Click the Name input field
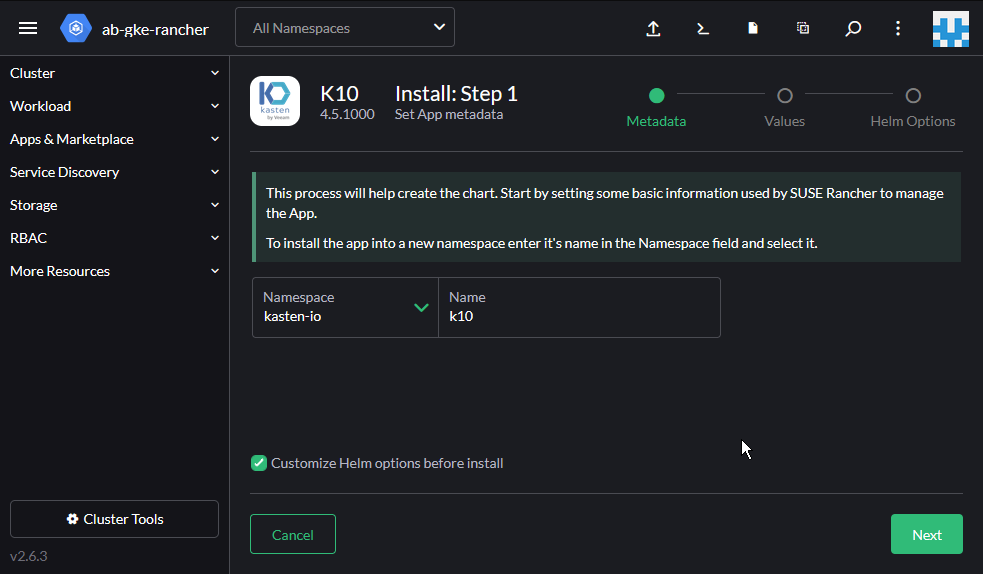Viewport: 983px width, 574px height. (579, 316)
